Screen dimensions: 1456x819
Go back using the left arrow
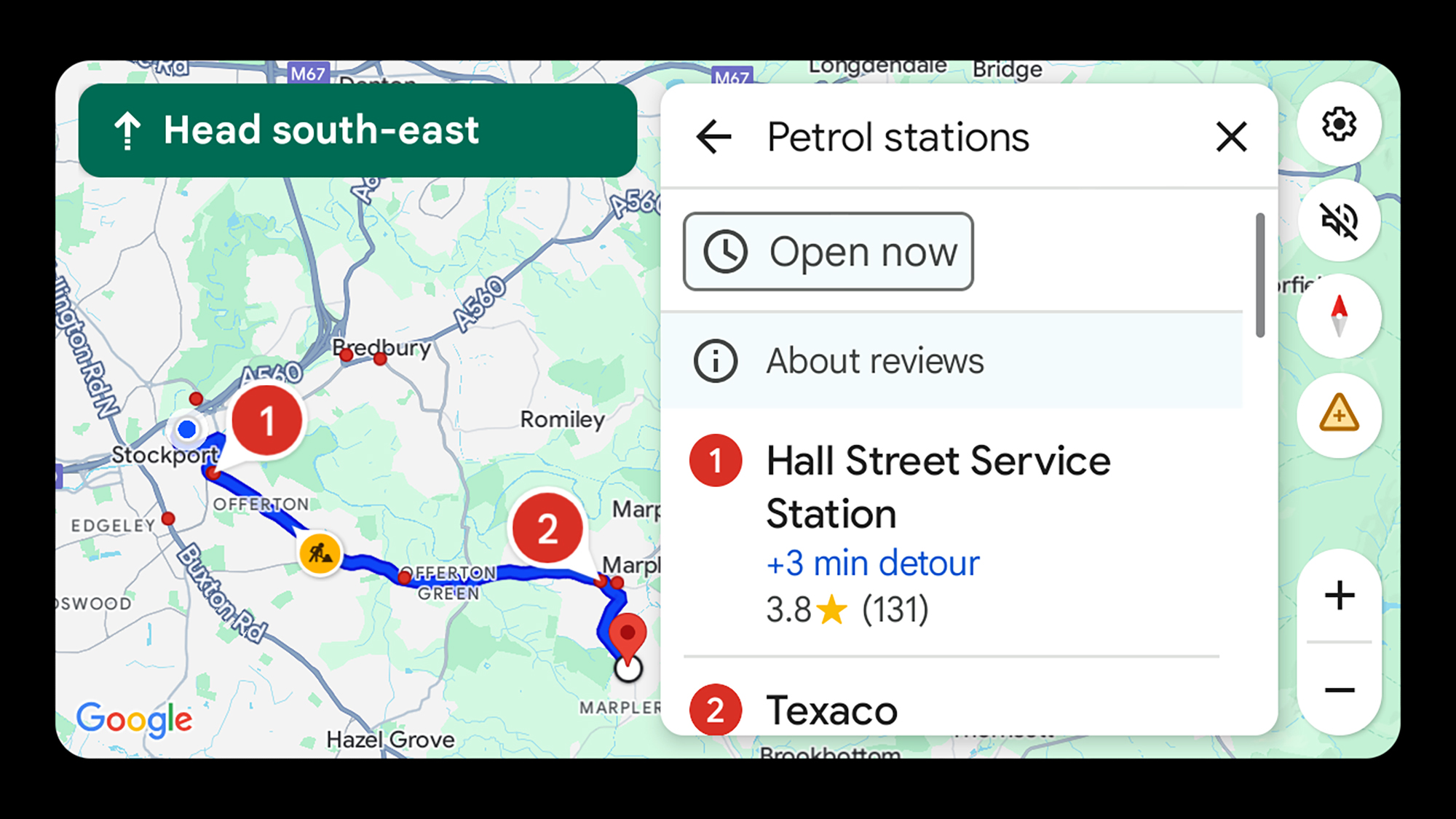pyautogui.click(x=713, y=137)
